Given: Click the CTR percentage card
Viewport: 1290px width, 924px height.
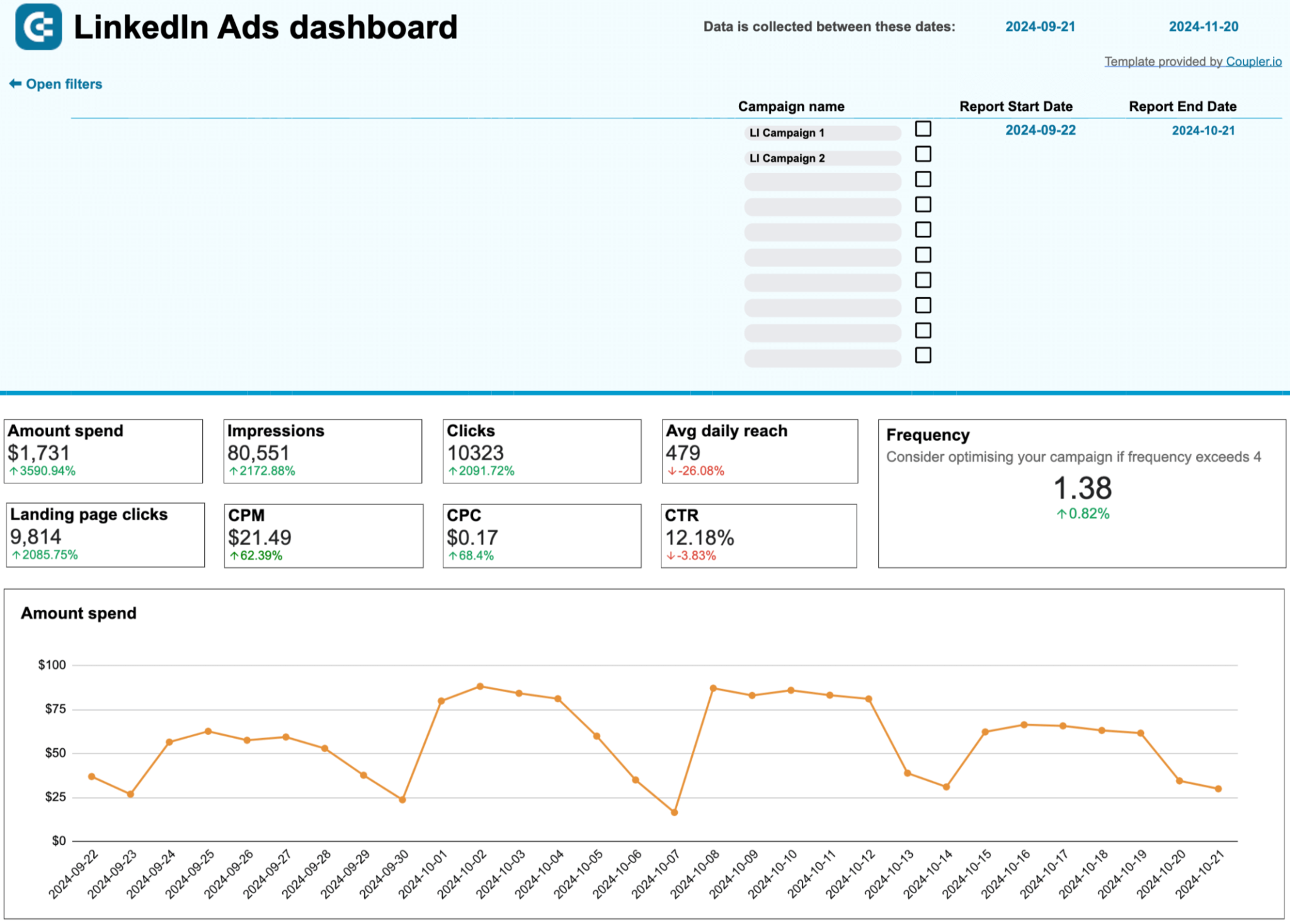Looking at the screenshot, I should (758, 536).
